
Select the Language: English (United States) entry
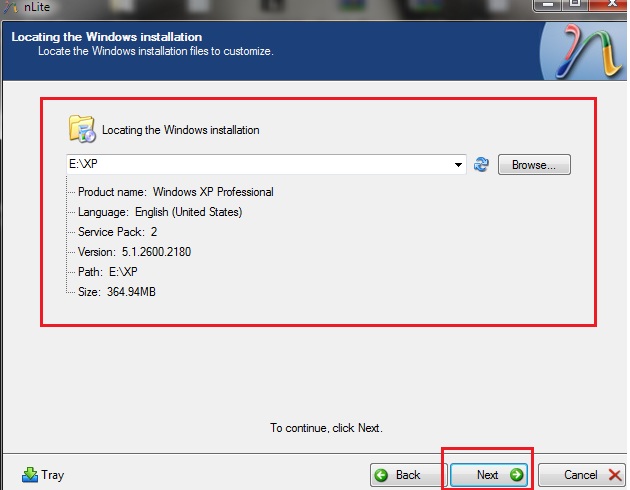pos(159,212)
